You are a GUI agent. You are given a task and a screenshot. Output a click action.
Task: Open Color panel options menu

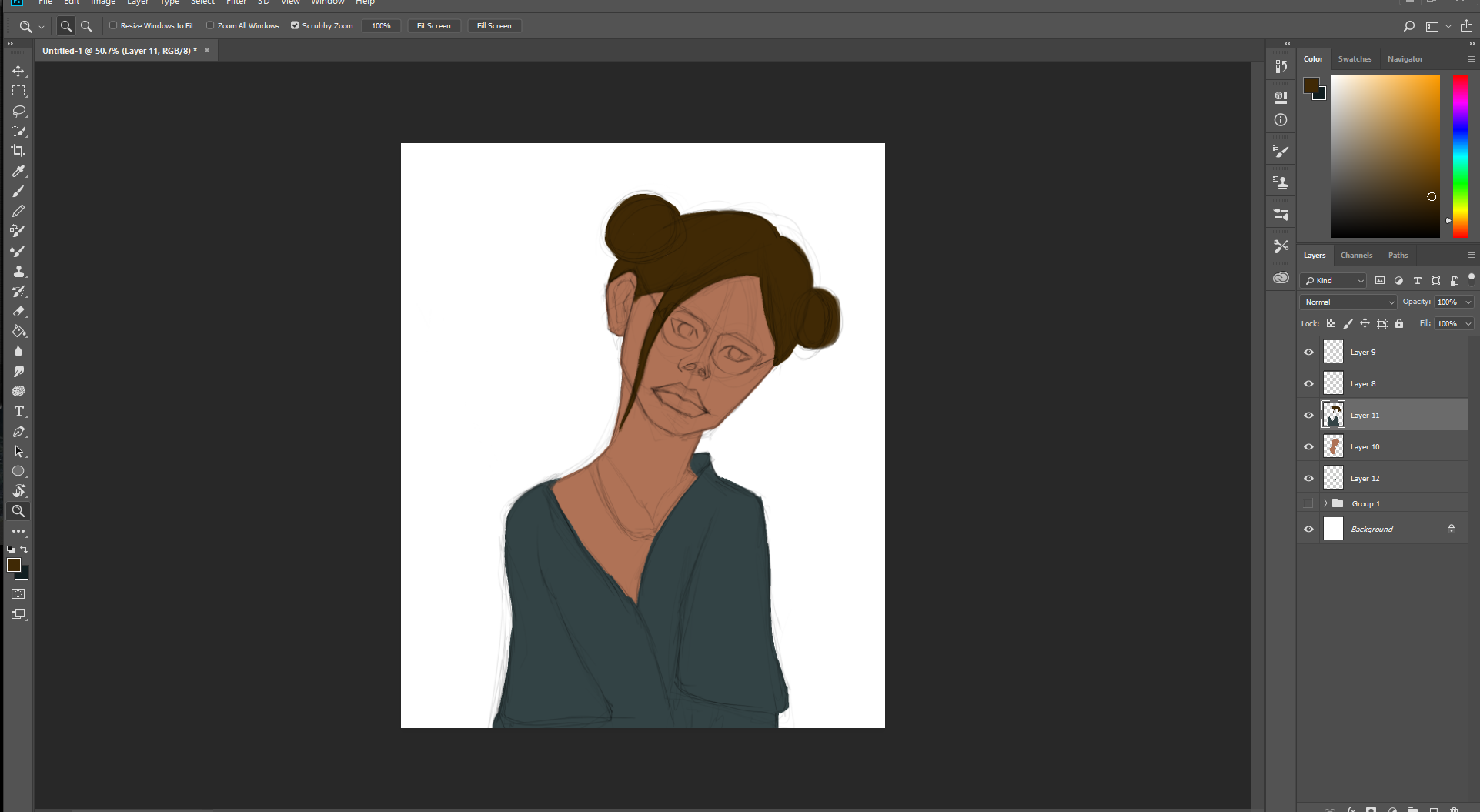[1471, 58]
